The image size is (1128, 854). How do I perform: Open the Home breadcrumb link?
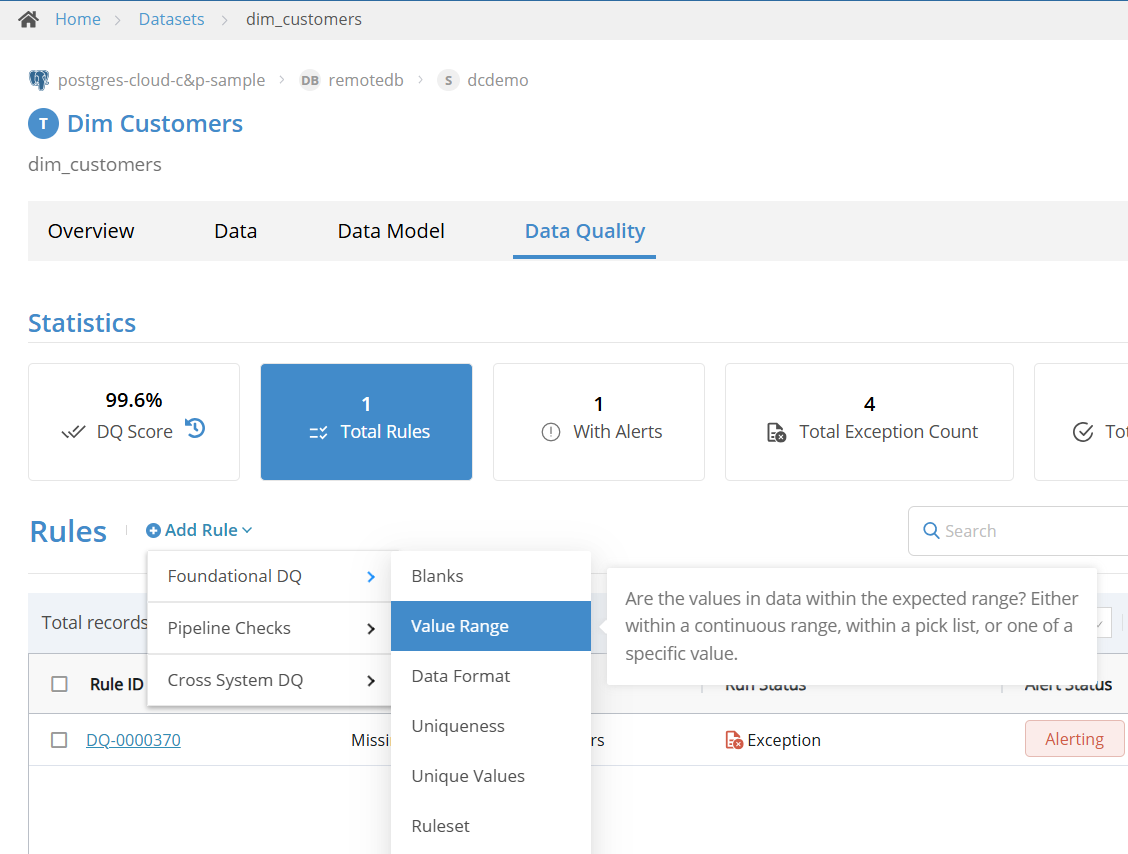click(x=78, y=19)
